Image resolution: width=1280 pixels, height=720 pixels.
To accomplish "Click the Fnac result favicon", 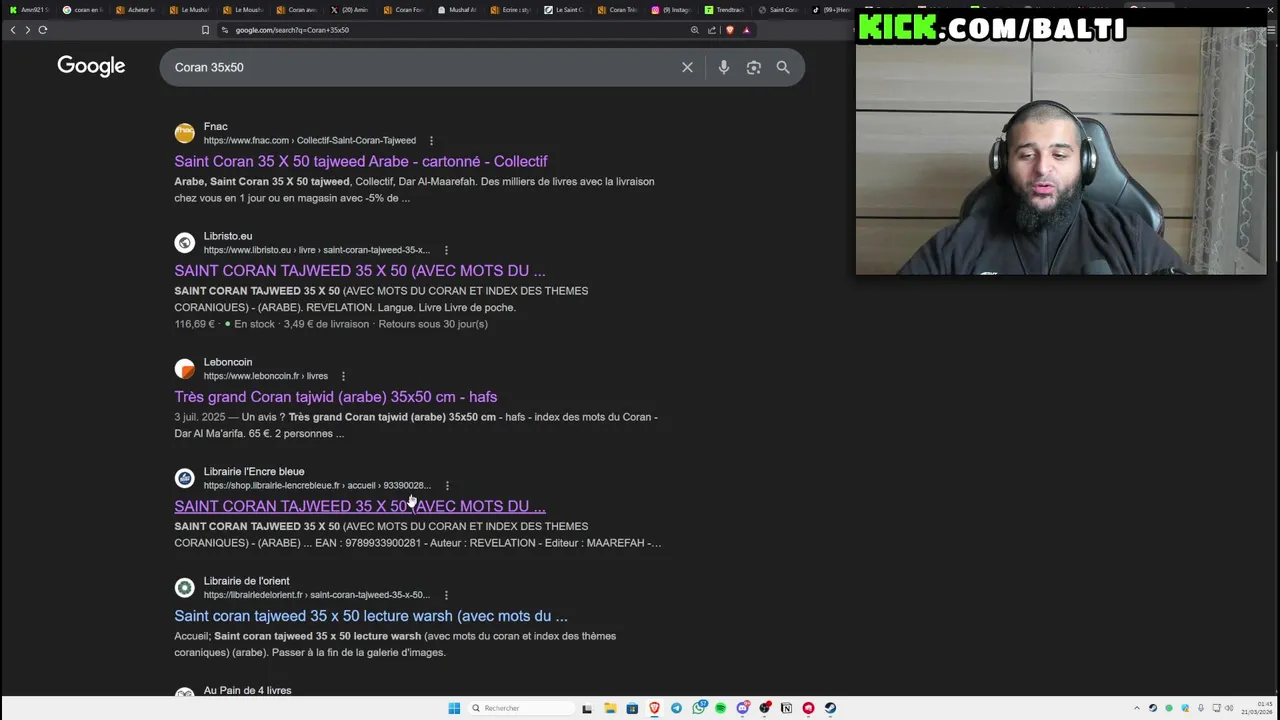I will [184, 133].
